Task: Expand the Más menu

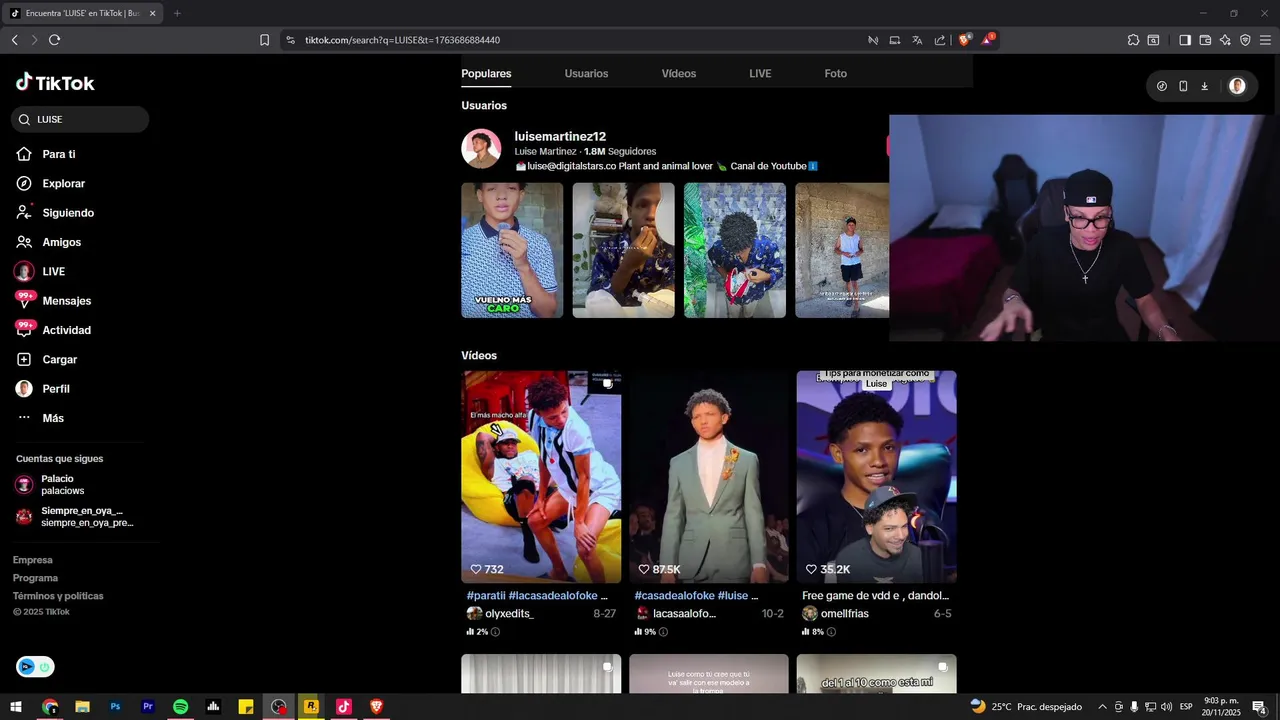Action: tap(40, 418)
